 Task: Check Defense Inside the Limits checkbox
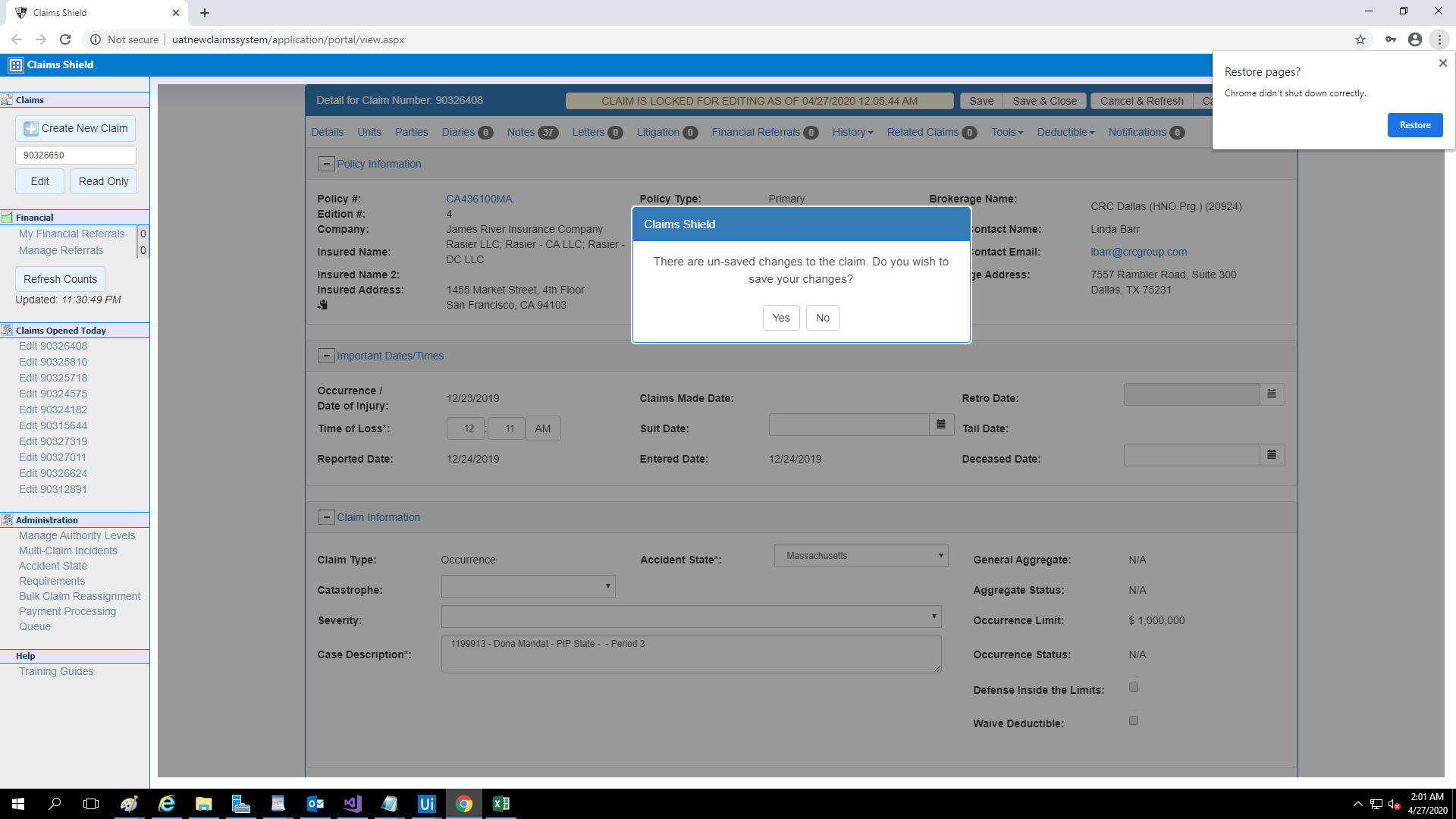1134,687
